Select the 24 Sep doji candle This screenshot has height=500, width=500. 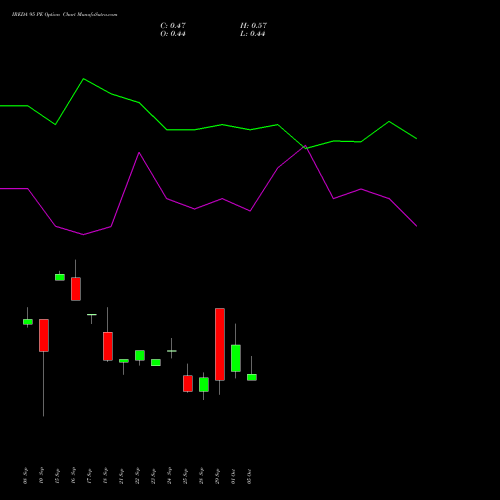(x=172, y=351)
